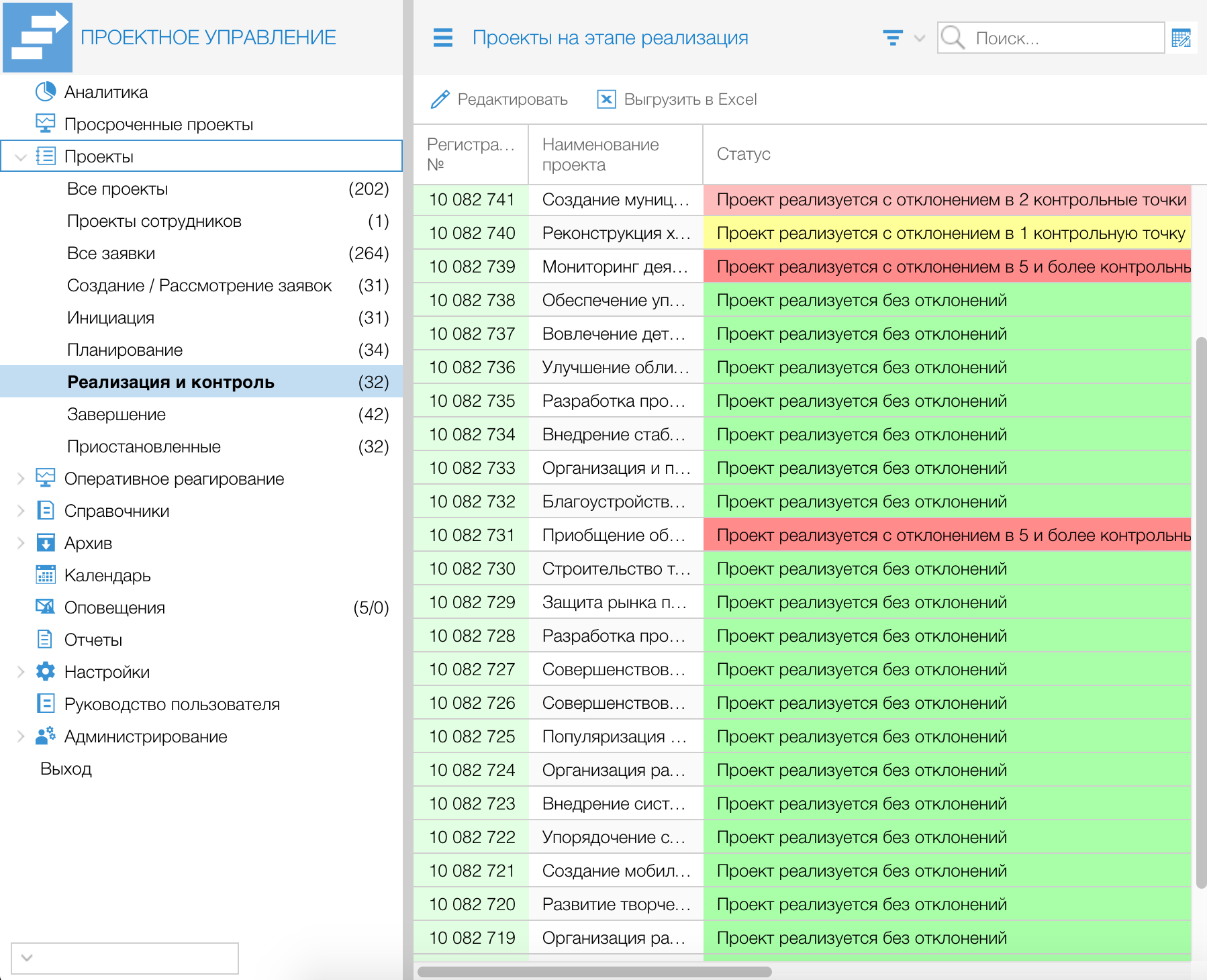1207x980 pixels.
Task: Click the Редактировать button
Action: click(499, 99)
